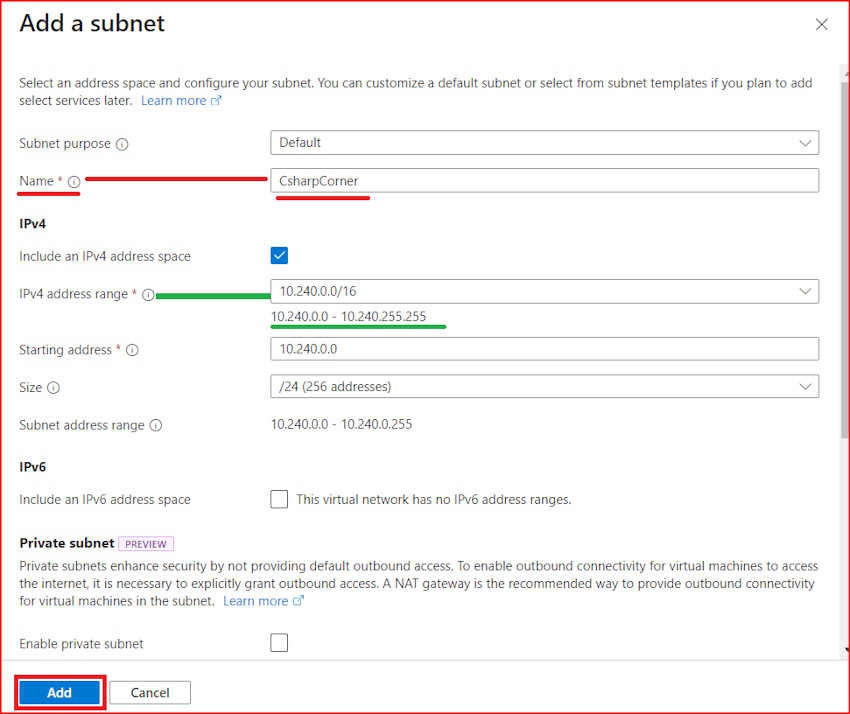Click the Name field containing CsharpCorner
The width and height of the screenshot is (850, 714).
coord(544,181)
